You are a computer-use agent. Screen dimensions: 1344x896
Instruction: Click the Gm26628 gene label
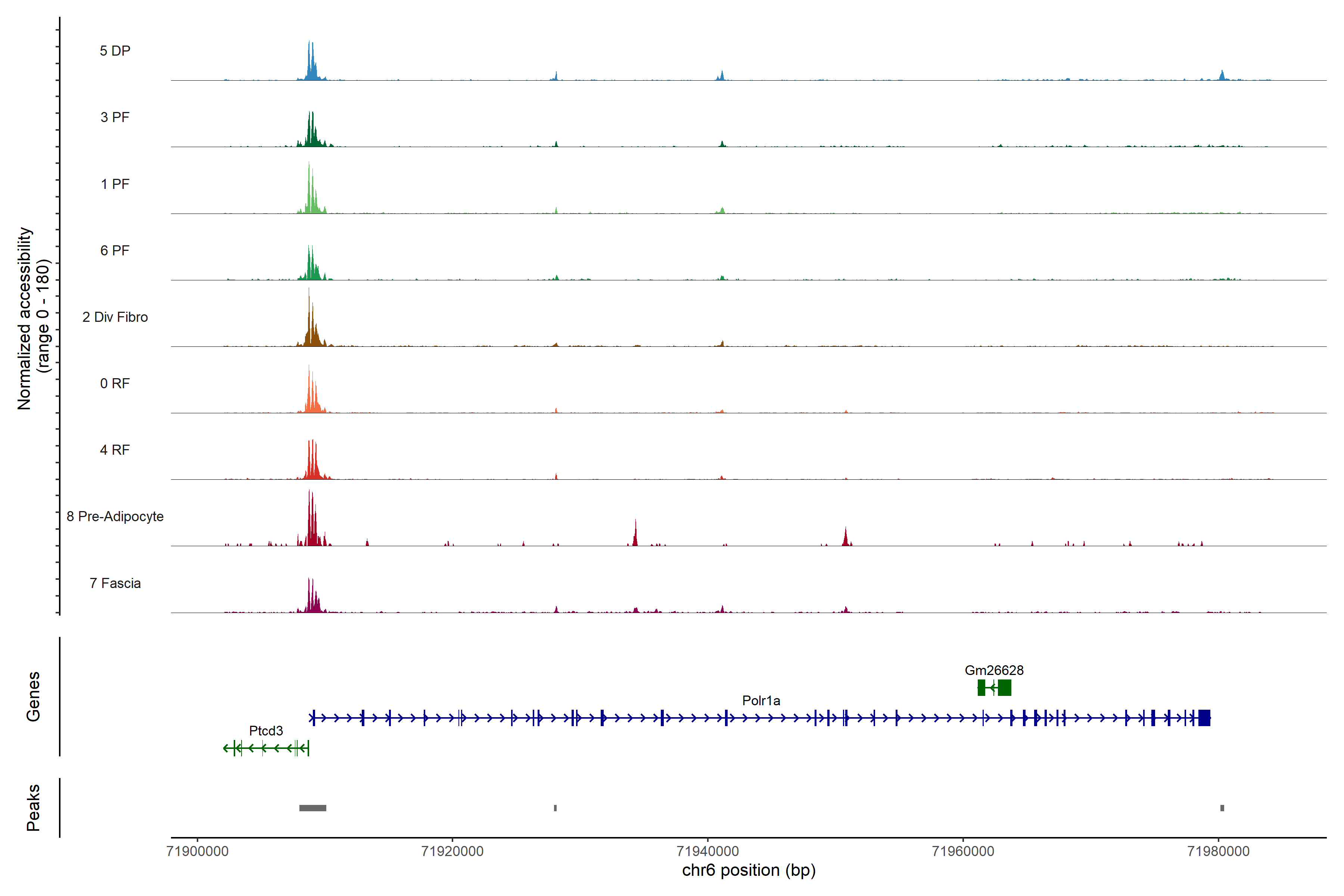(x=994, y=670)
